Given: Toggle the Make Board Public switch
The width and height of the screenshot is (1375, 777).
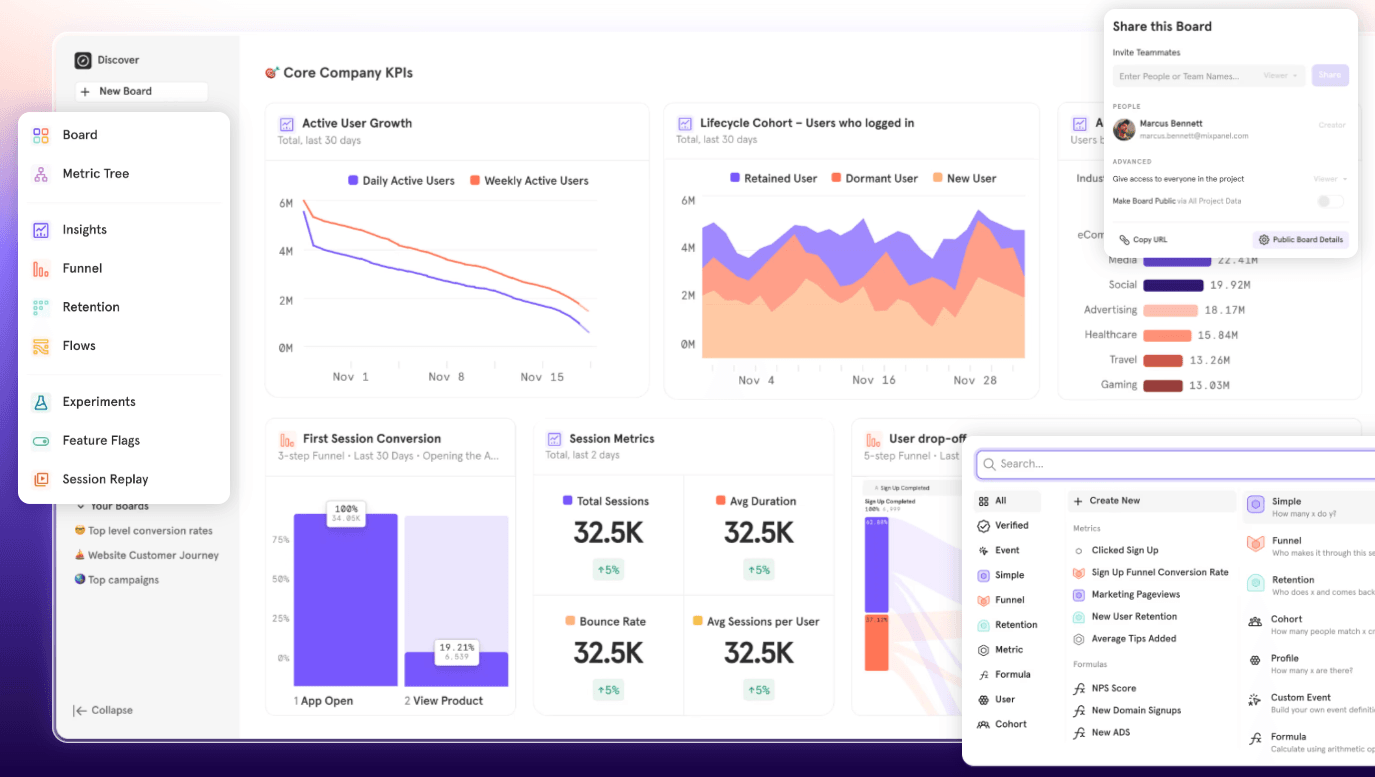Looking at the screenshot, I should pyautogui.click(x=1329, y=201).
